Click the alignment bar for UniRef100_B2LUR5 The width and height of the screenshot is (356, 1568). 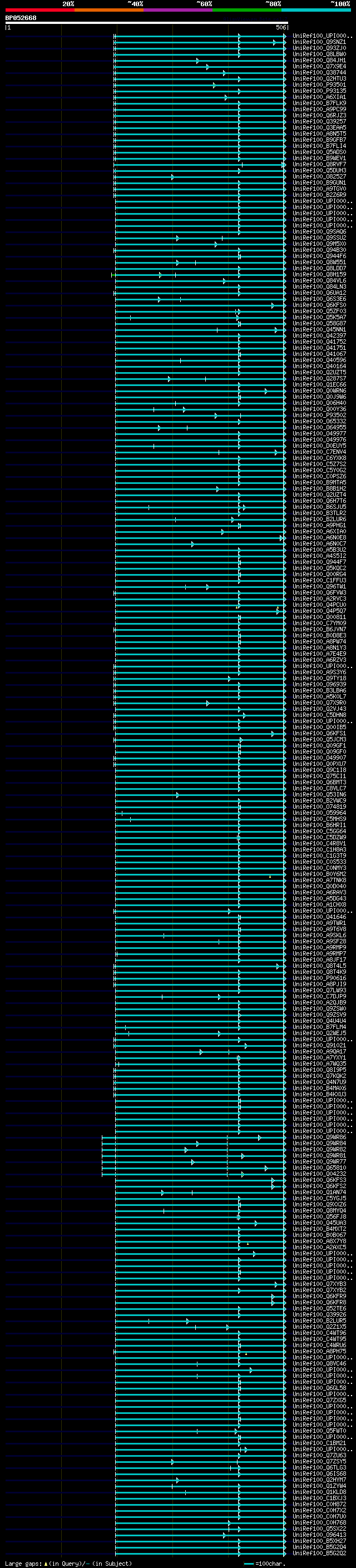click(200, 1322)
